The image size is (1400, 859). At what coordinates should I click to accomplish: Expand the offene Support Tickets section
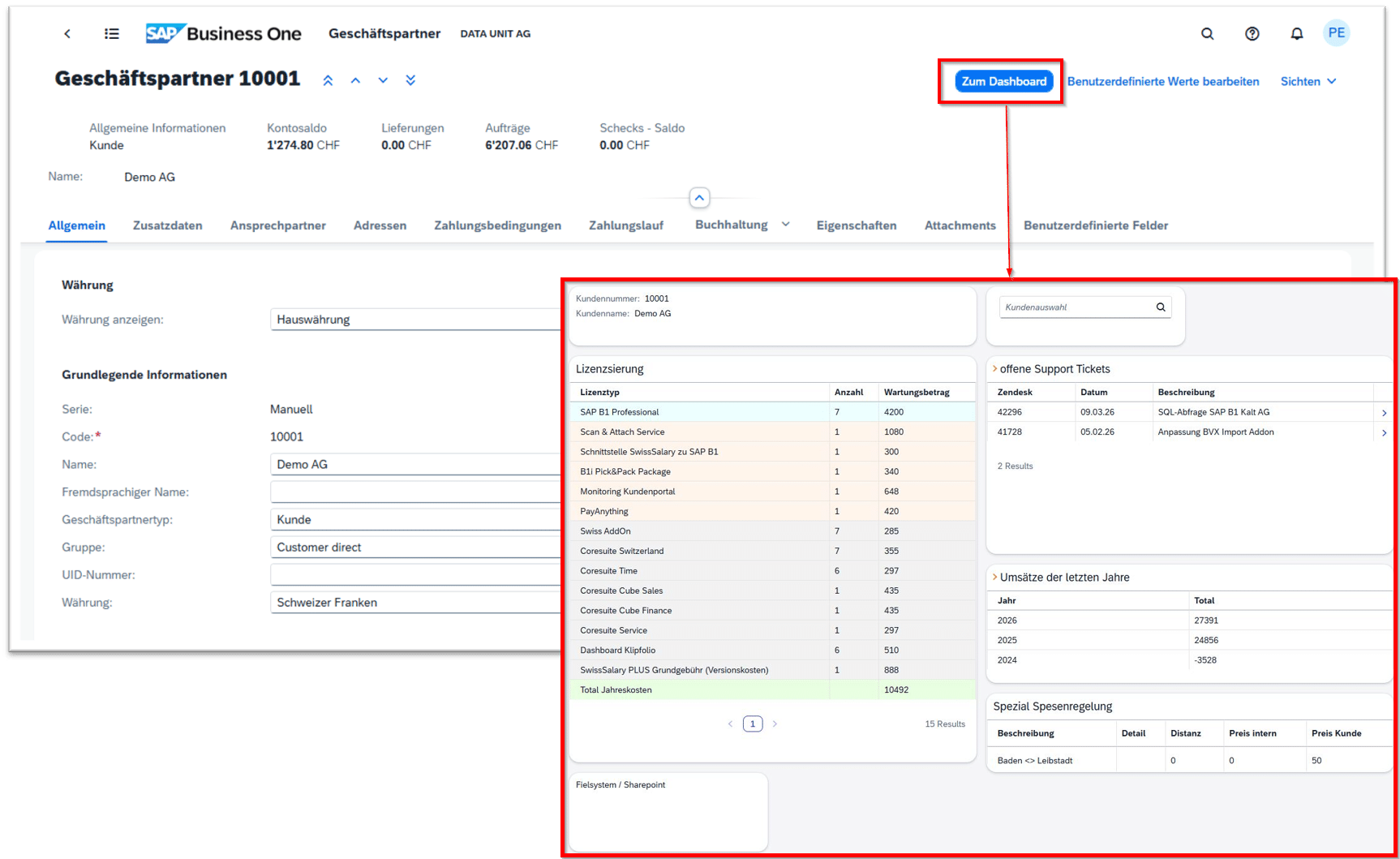coord(995,369)
